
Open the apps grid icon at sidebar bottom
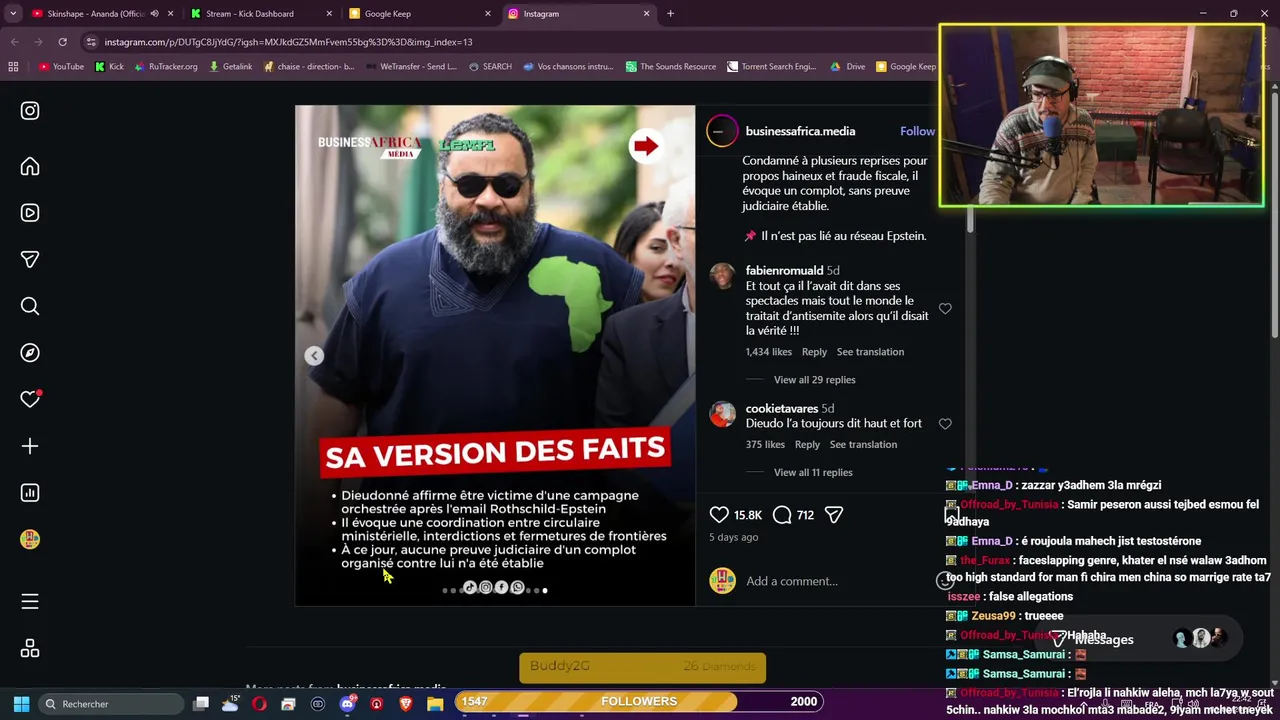coord(30,649)
